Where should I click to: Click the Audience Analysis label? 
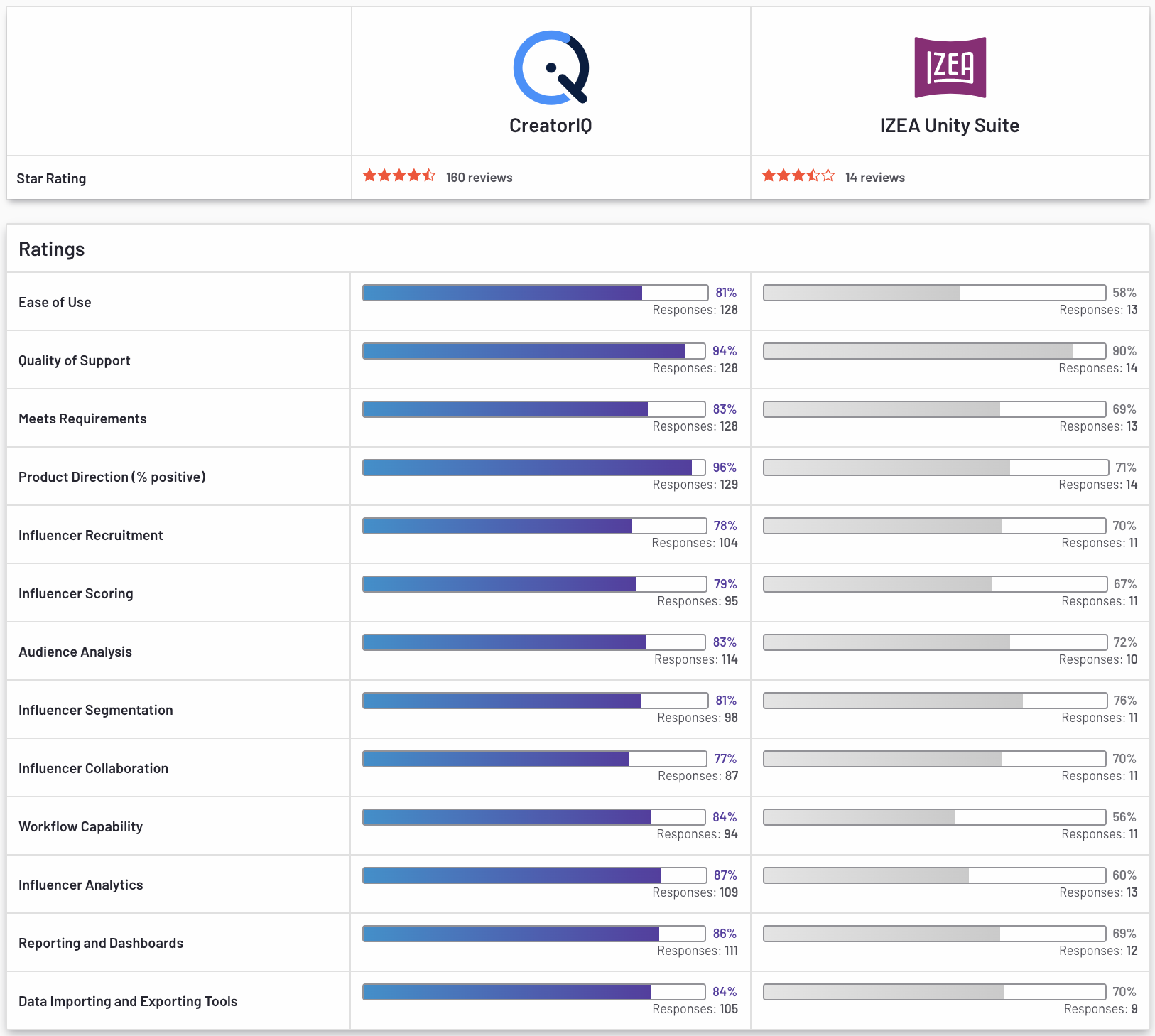(x=75, y=652)
